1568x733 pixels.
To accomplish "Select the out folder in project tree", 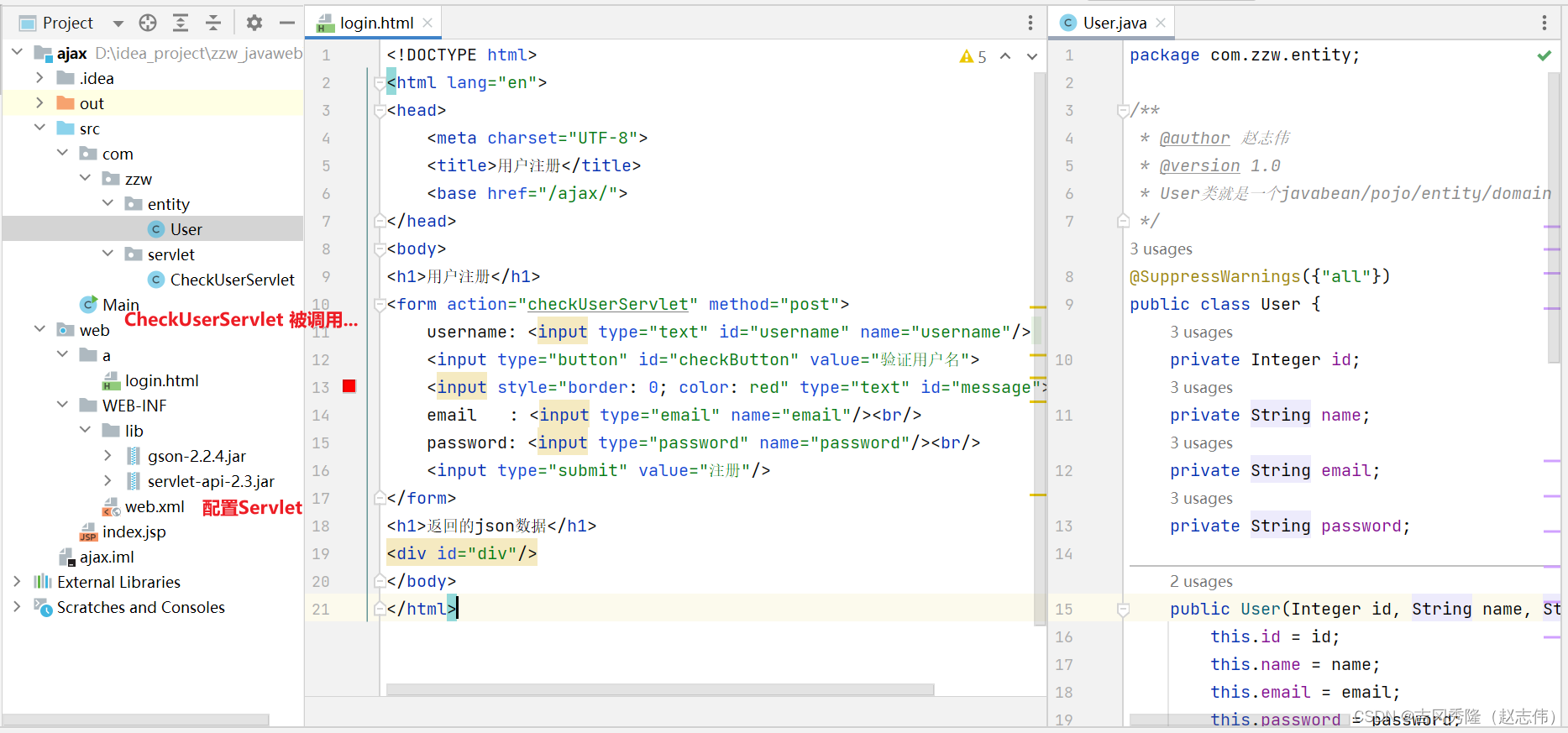I will (92, 103).
